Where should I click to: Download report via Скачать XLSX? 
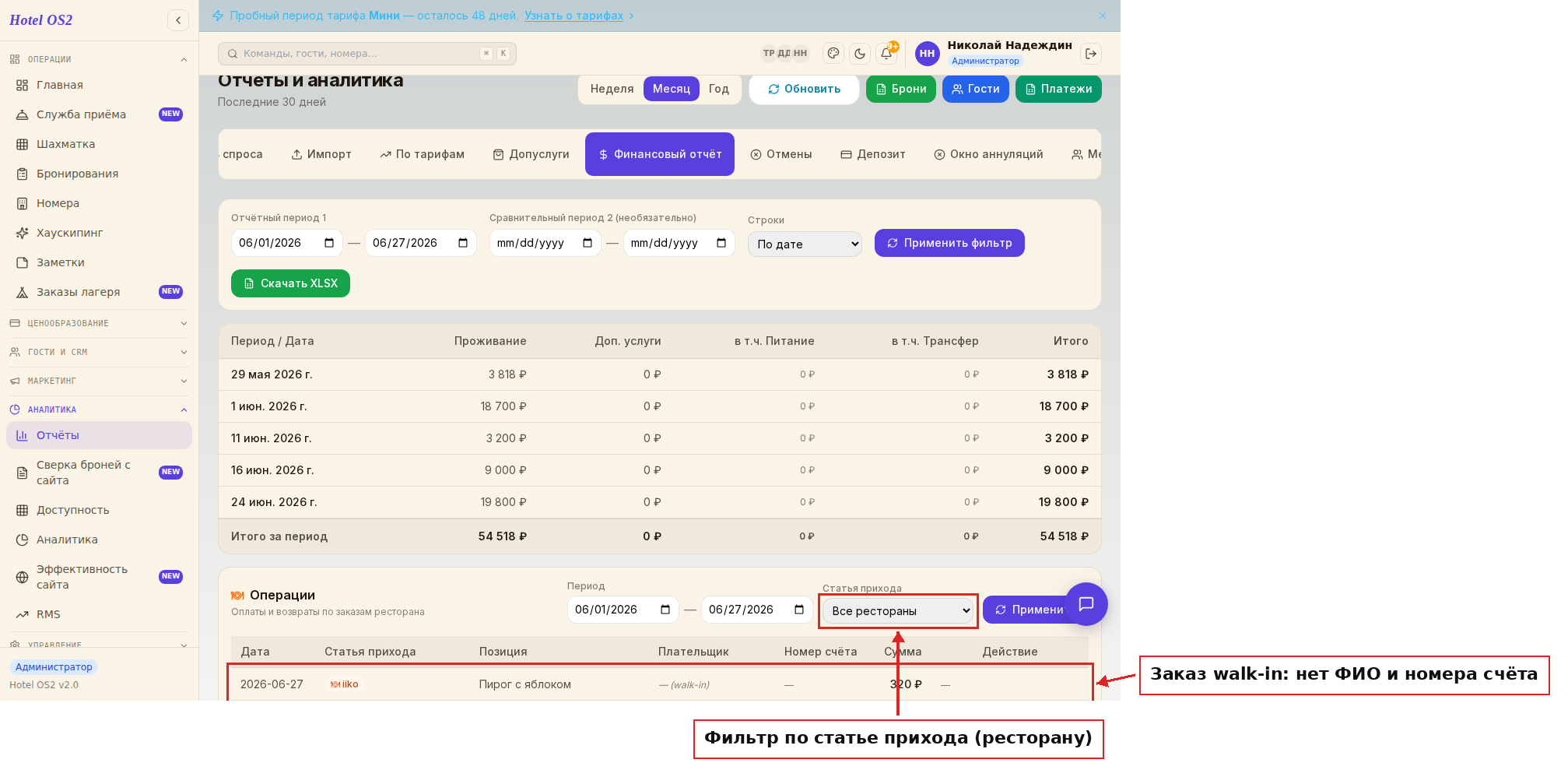290,283
